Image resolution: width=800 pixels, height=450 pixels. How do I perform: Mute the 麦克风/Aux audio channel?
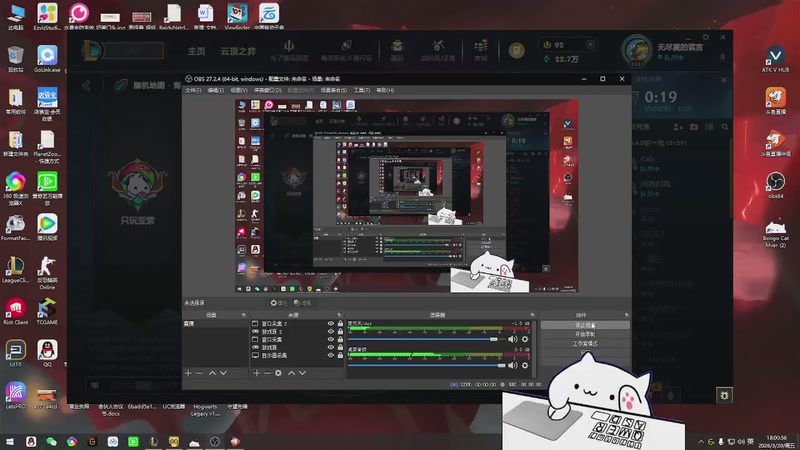pos(512,339)
